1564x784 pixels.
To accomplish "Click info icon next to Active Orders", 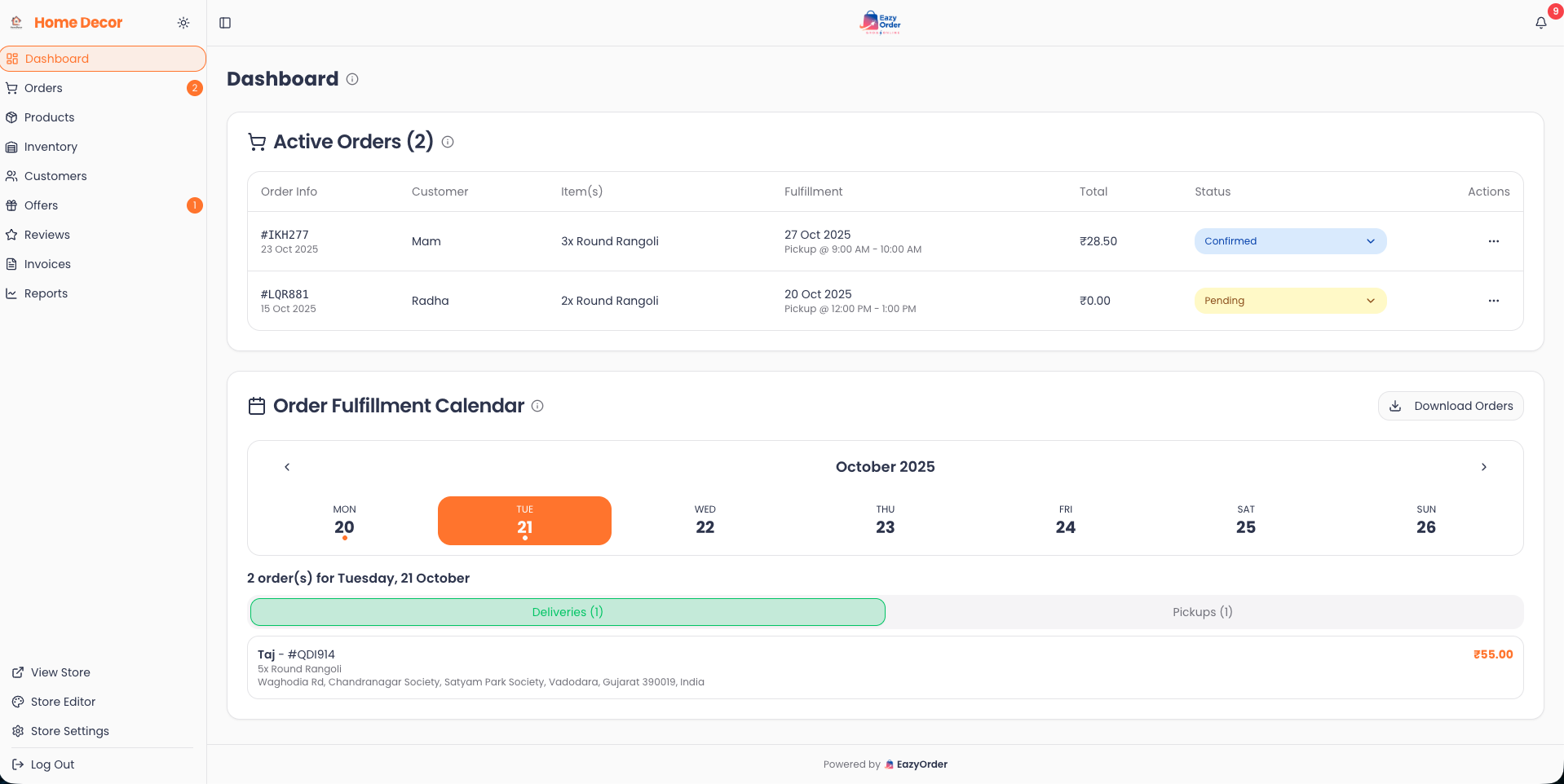I will pyautogui.click(x=447, y=142).
